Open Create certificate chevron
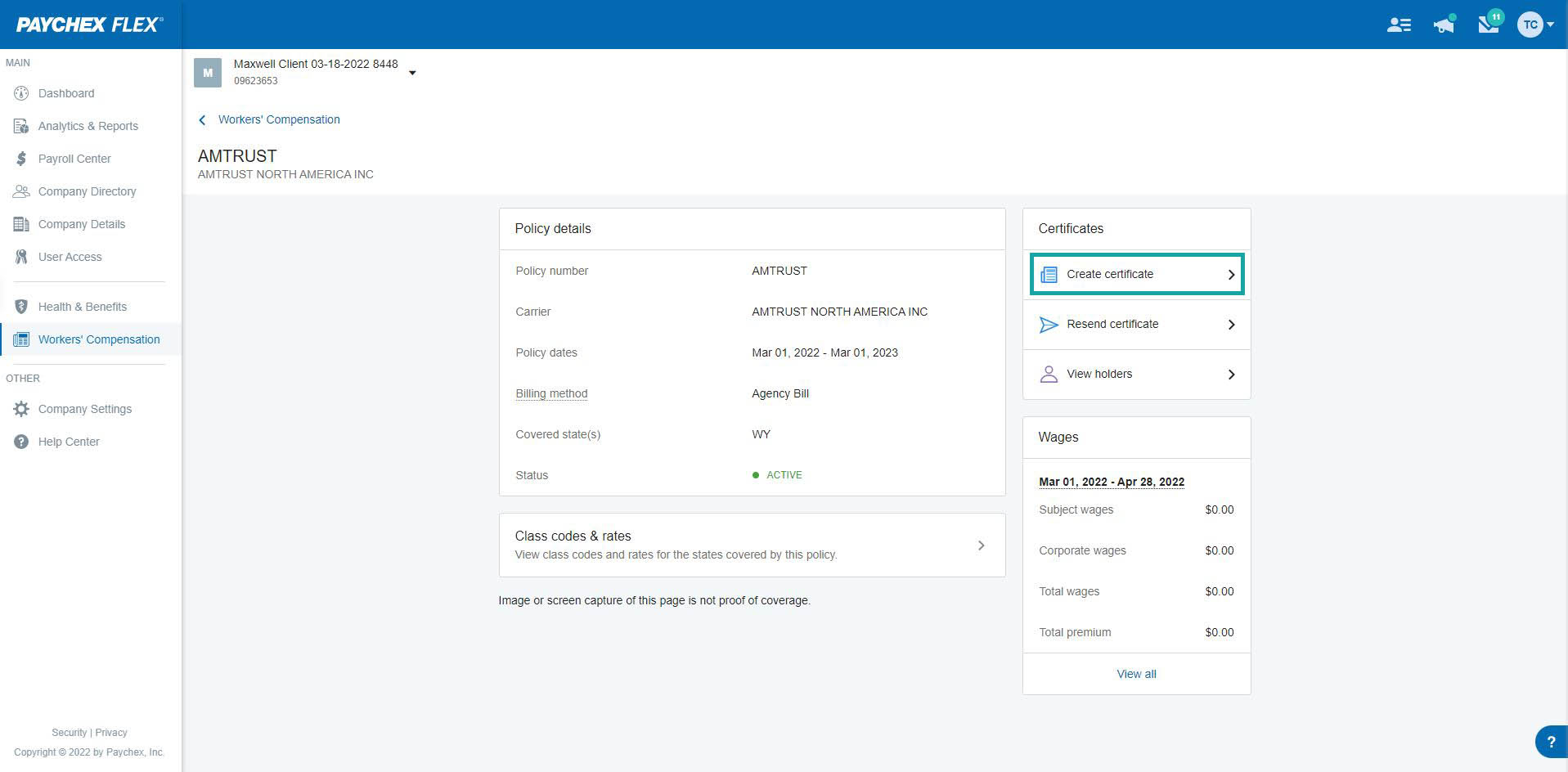The image size is (1568, 772). pos(1231,275)
